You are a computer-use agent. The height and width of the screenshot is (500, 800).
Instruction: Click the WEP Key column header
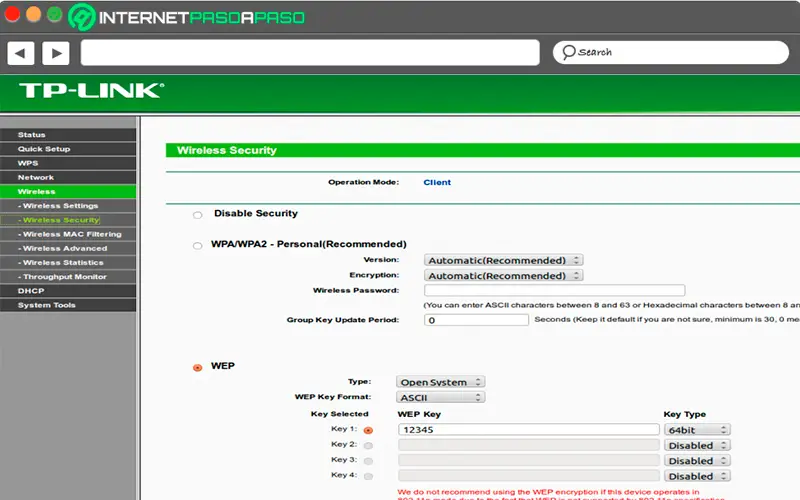click(x=419, y=414)
